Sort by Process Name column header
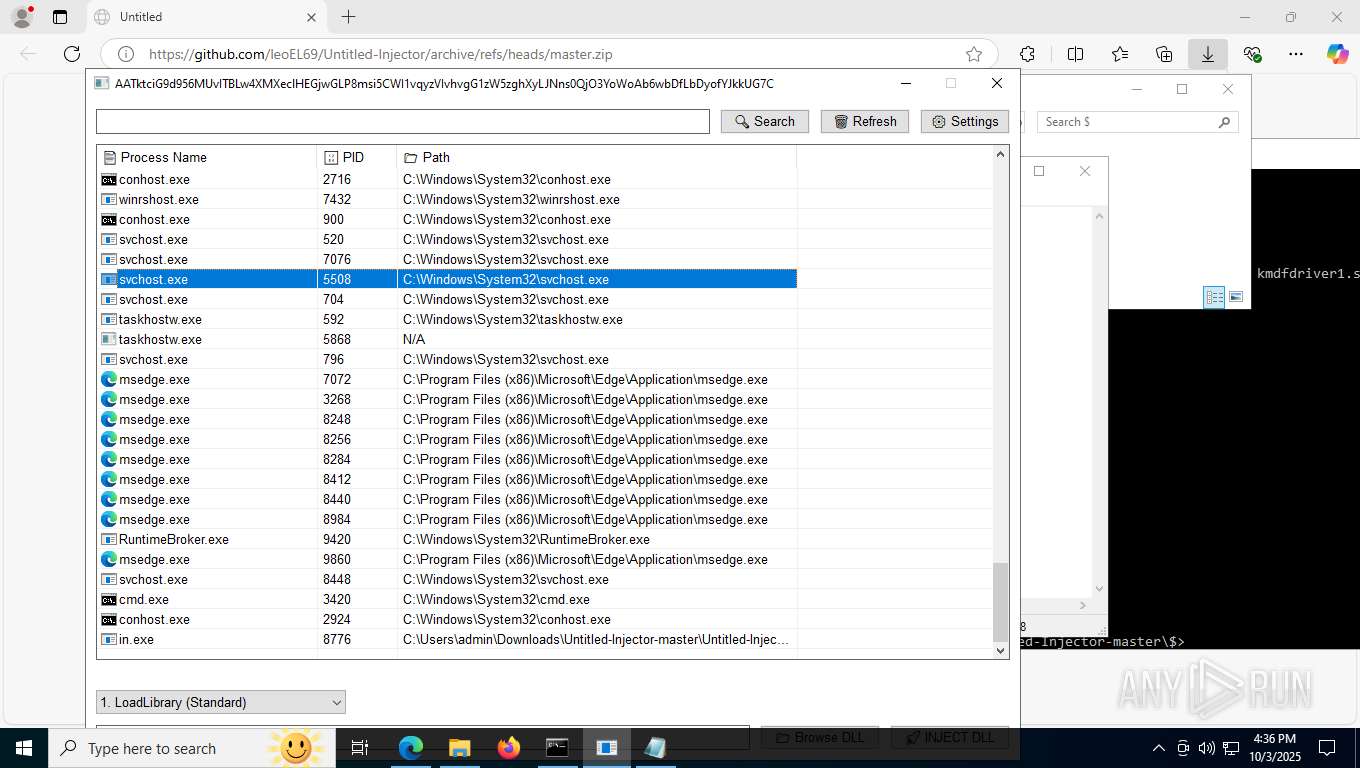Viewport: 1360px width, 768px height. click(x=207, y=157)
